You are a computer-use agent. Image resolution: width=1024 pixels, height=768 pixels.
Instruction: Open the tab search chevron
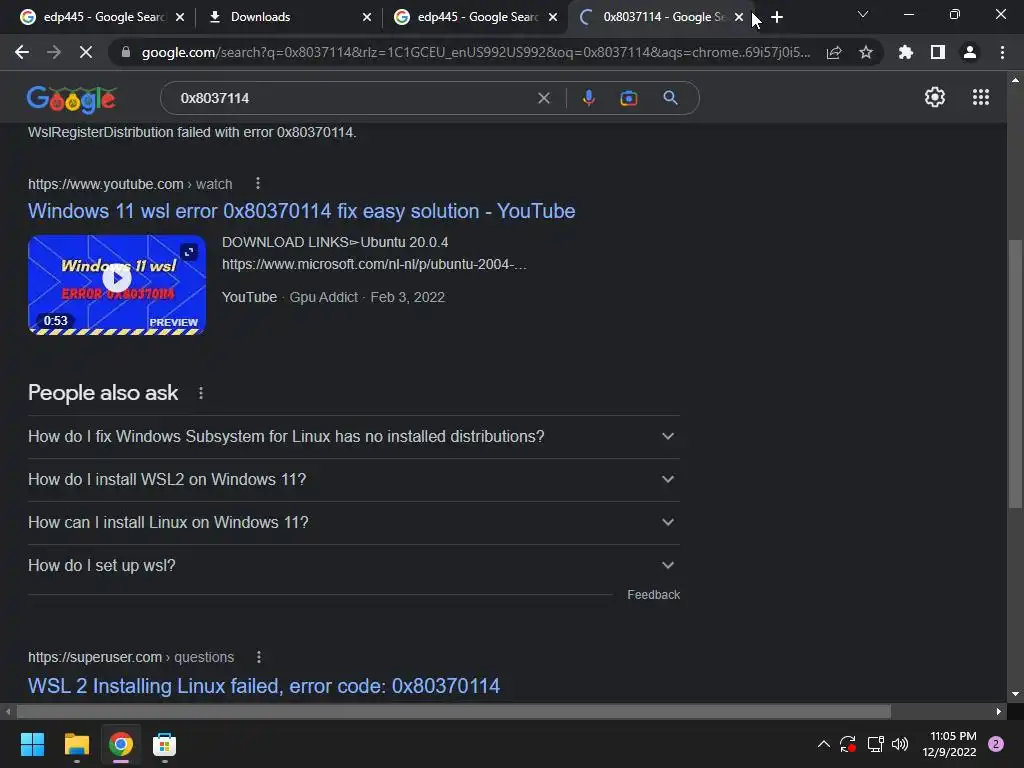coord(863,14)
